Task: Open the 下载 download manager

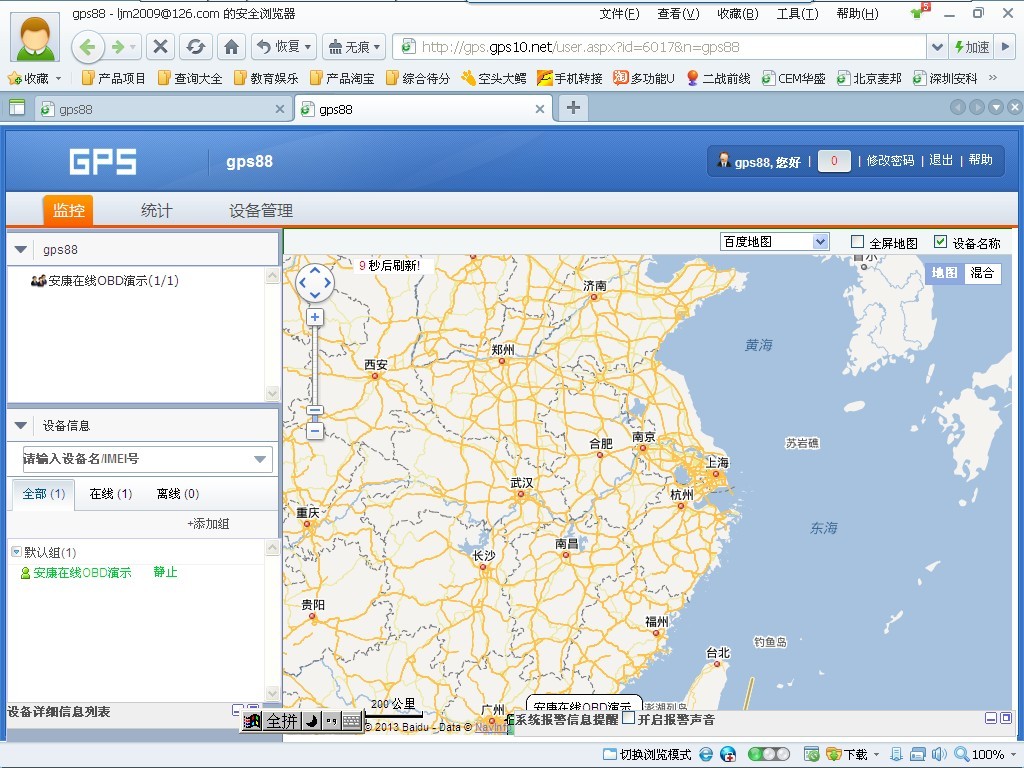Action: (x=847, y=754)
